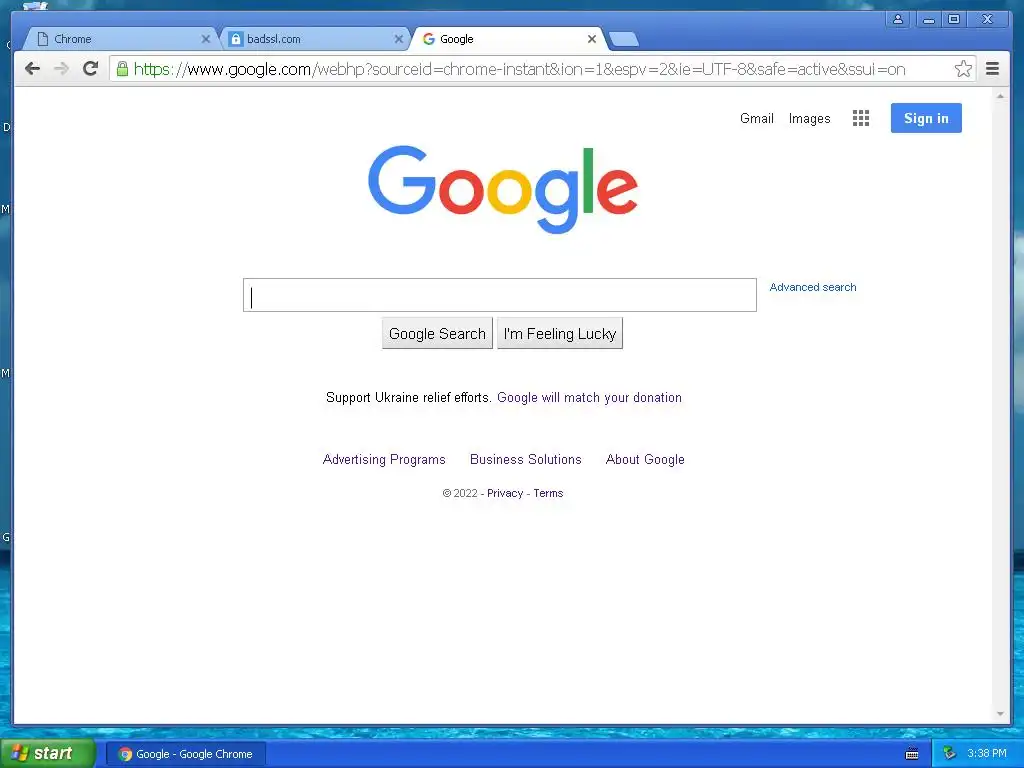
Task: Click the system tray network icon
Action: [950, 754]
